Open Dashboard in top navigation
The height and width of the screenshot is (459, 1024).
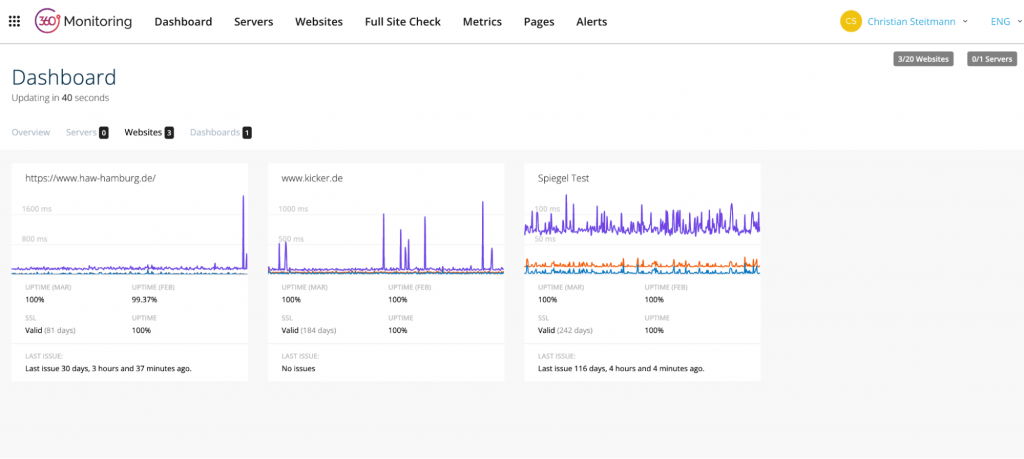pos(184,22)
